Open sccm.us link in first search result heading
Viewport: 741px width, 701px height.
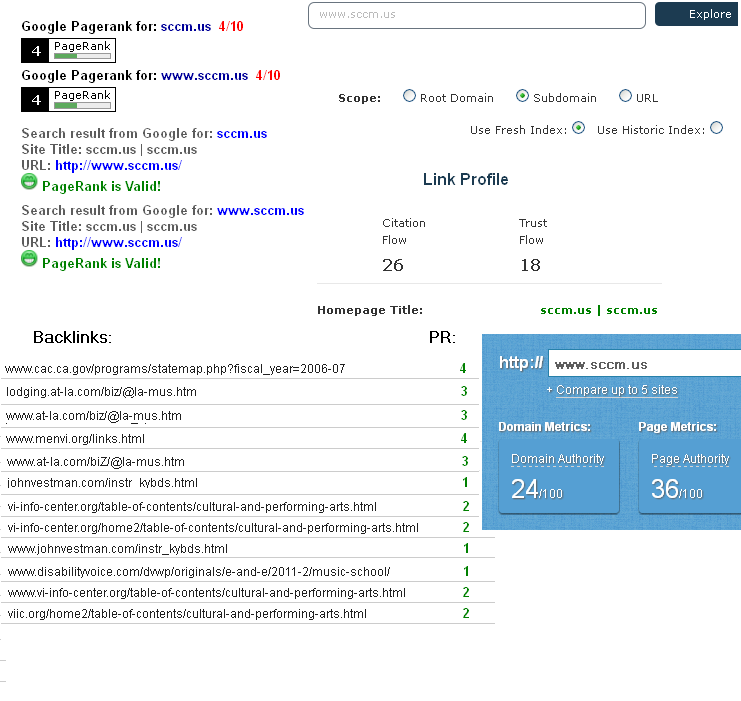click(x=242, y=134)
